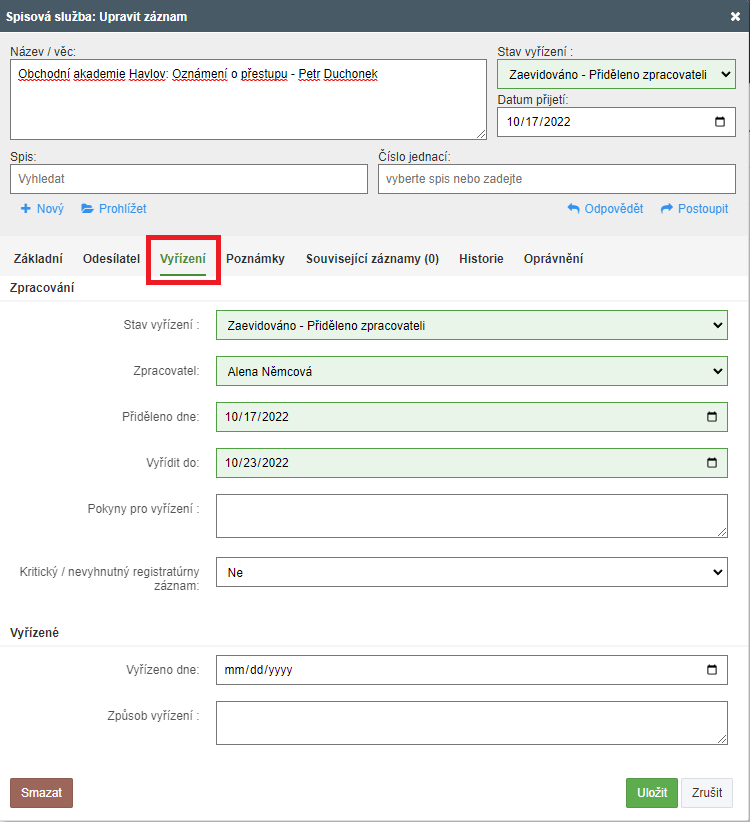The width and height of the screenshot is (750, 822).
Task: Click into Pokyny pro vyřízení text area
Action: [472, 516]
